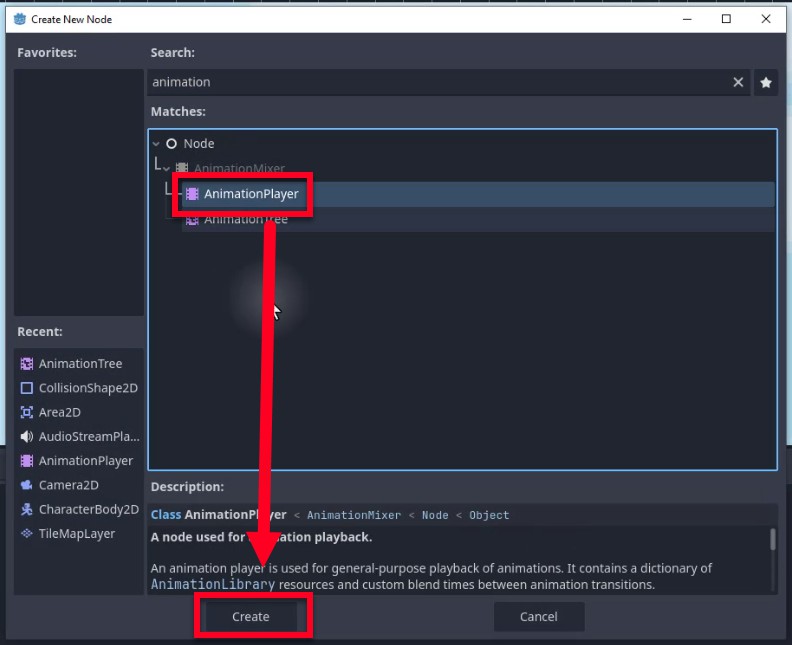Maximize the Create New Node dialog

coord(726,19)
